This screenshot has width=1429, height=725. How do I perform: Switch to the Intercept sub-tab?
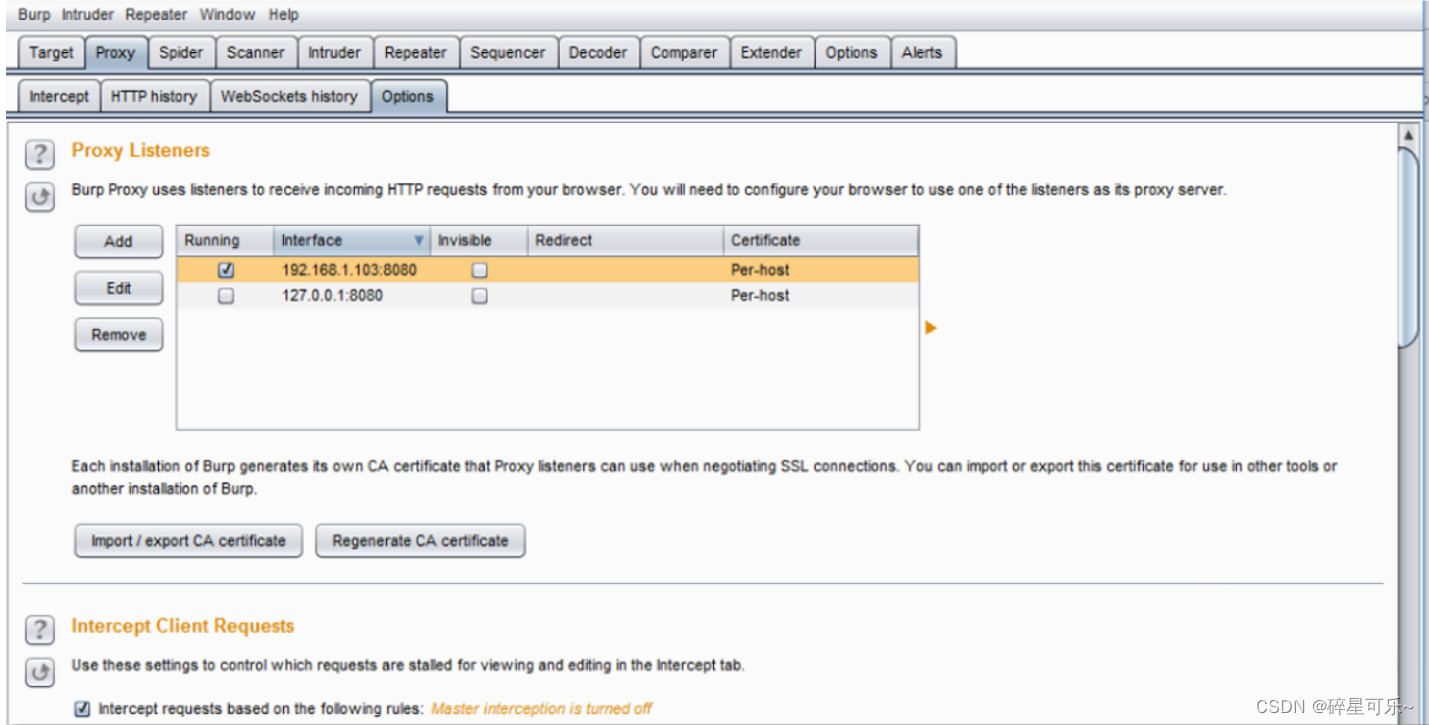(x=59, y=96)
